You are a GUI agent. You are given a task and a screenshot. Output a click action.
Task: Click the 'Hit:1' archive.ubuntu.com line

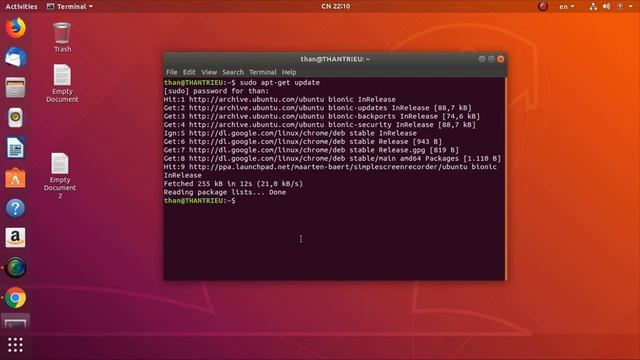tap(280, 100)
